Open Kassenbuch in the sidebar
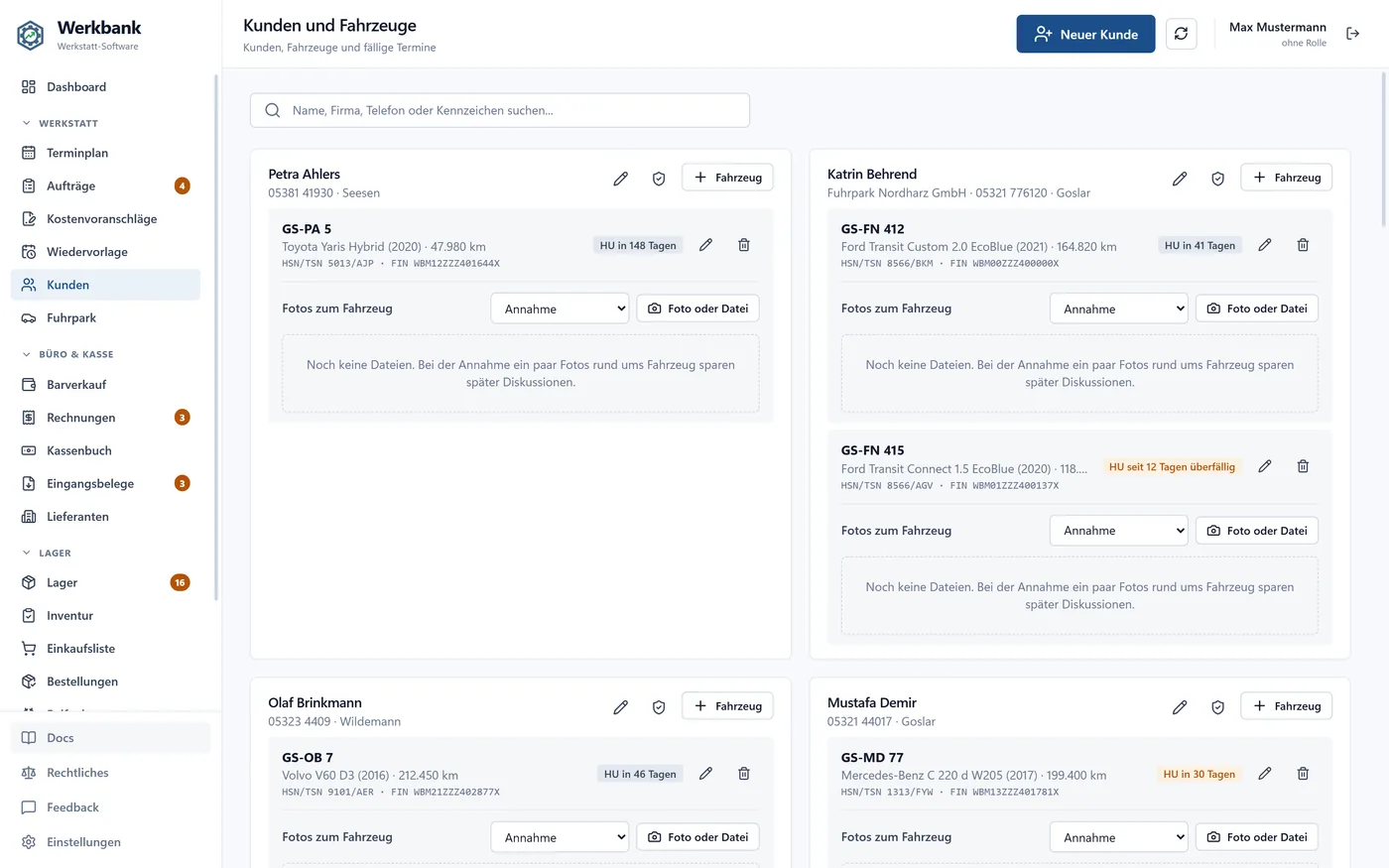The width and height of the screenshot is (1389, 868). tap(105, 450)
